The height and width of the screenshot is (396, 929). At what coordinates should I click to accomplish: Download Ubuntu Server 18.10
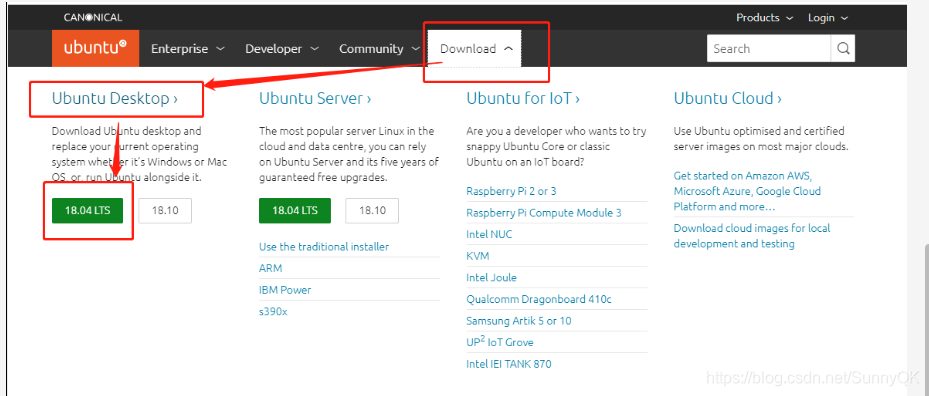pyautogui.click(x=372, y=210)
